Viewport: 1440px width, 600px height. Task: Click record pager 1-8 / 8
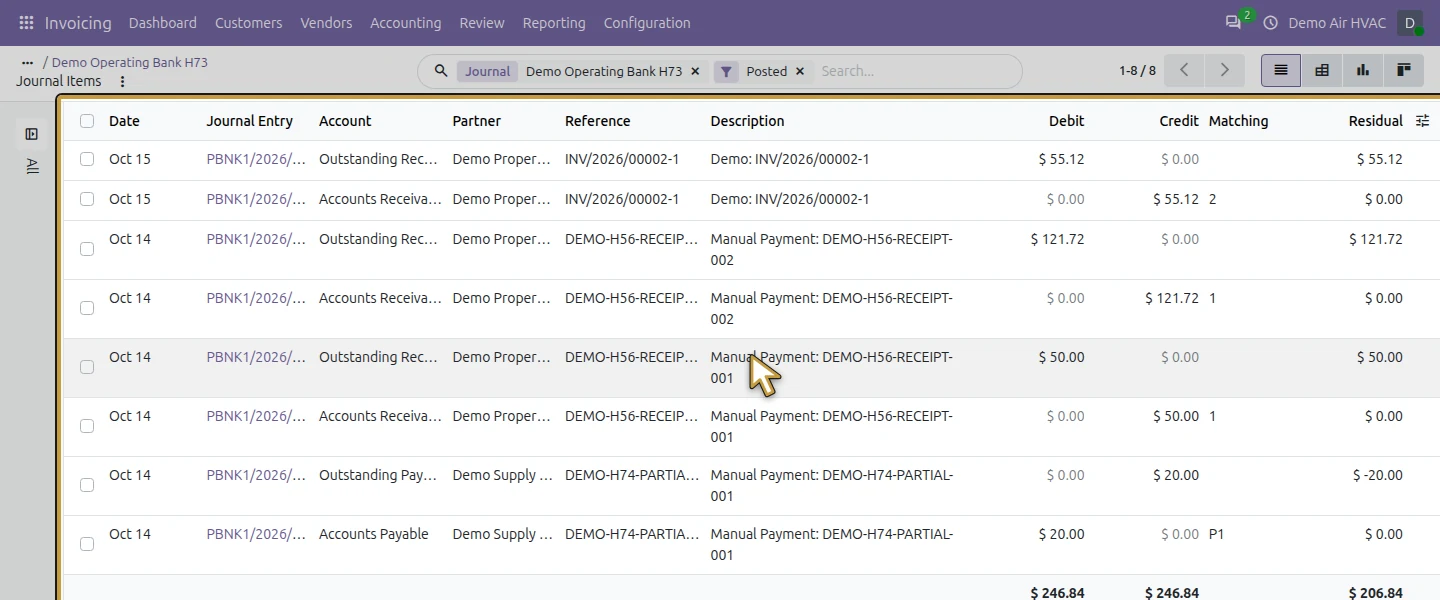click(1137, 71)
